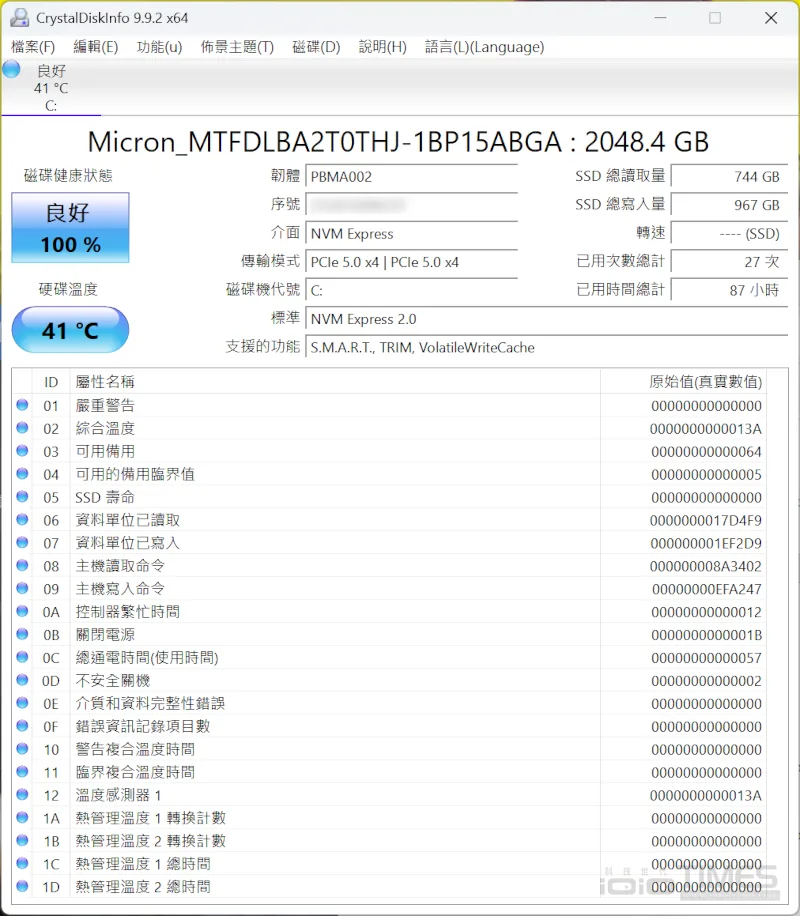Screen dimensions: 800x916
Task: Click the rotation rate value ---- (SSD)
Action: tap(729, 234)
